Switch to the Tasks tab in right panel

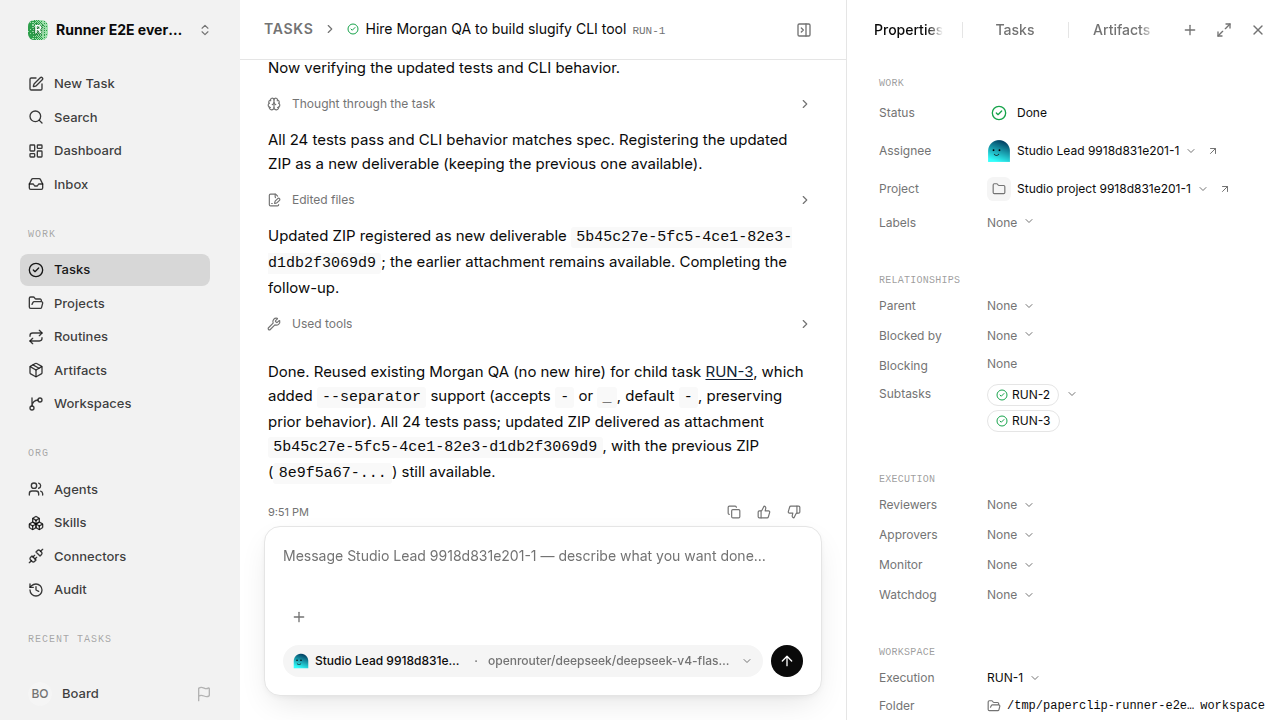pos(1015,30)
